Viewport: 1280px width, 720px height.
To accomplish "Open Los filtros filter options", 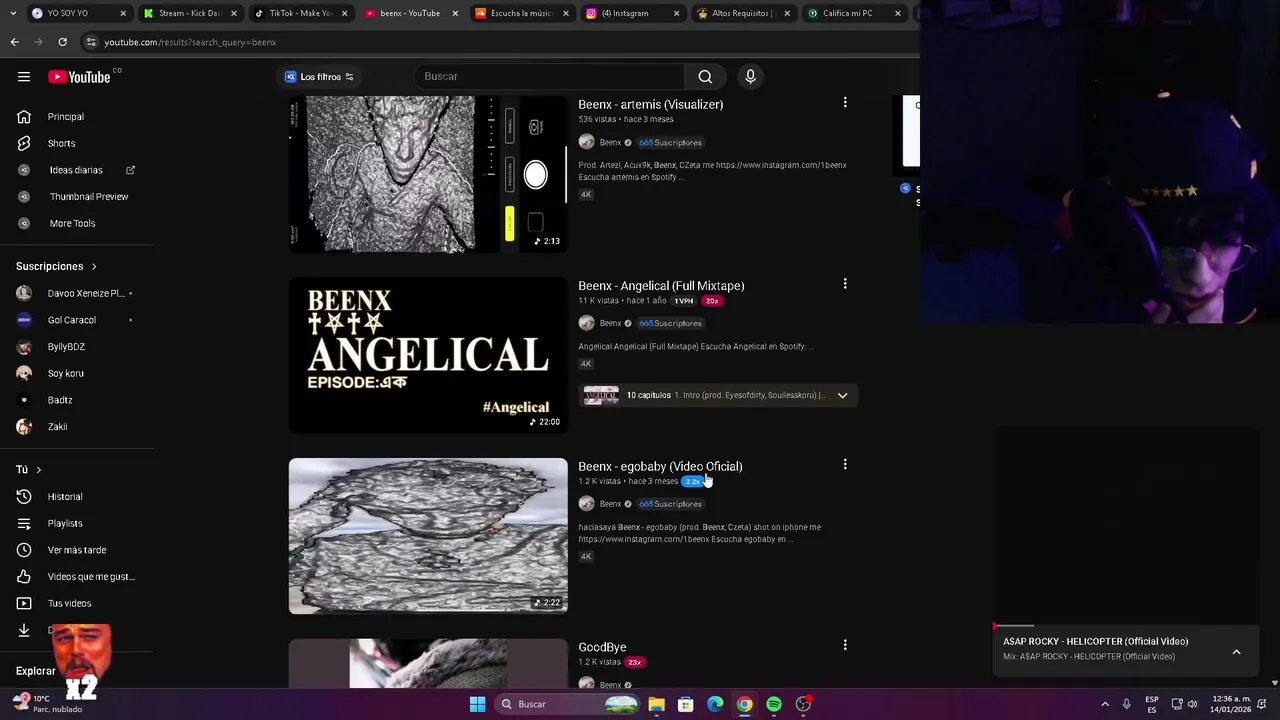I will point(319,77).
